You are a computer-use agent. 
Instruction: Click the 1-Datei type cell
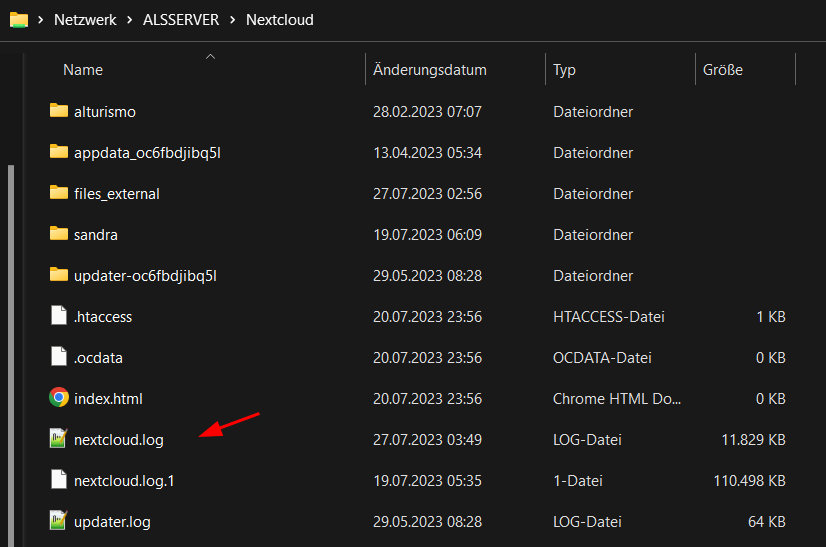coord(577,481)
